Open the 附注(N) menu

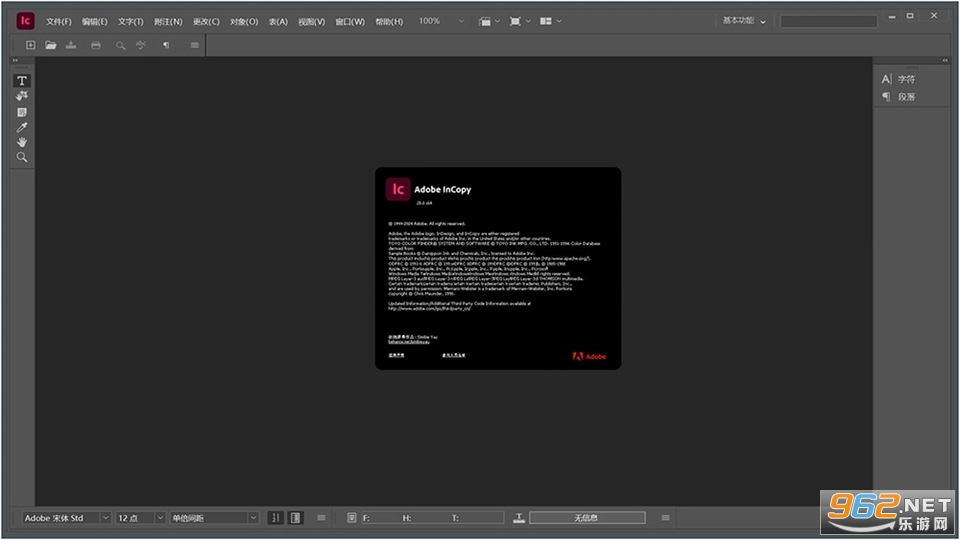tap(168, 21)
